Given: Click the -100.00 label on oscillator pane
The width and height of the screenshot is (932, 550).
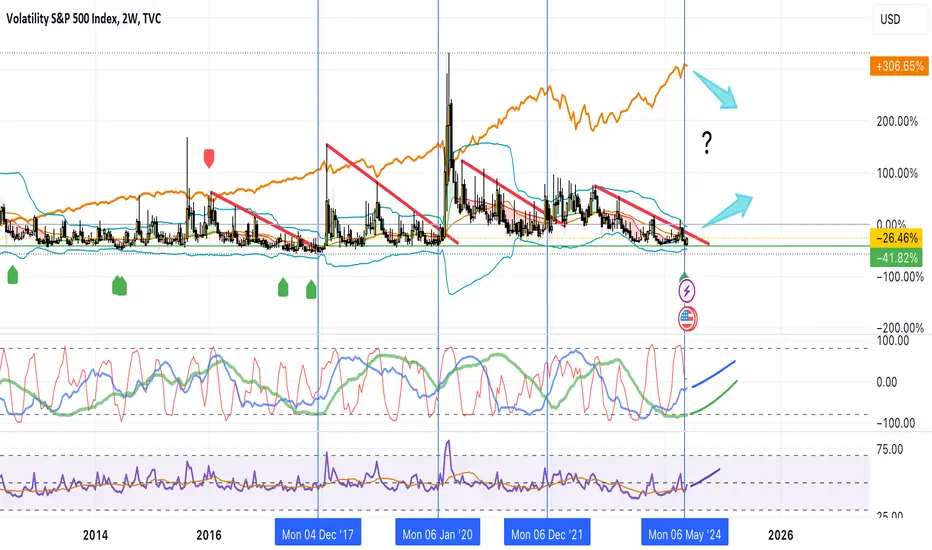Looking at the screenshot, I should [x=895, y=423].
